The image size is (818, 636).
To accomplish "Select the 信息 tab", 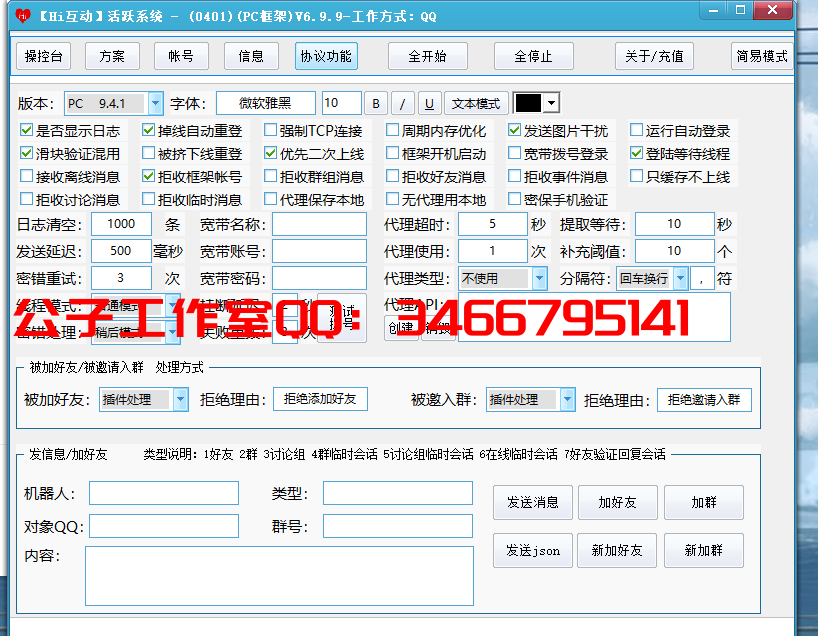I will pyautogui.click(x=251, y=56).
